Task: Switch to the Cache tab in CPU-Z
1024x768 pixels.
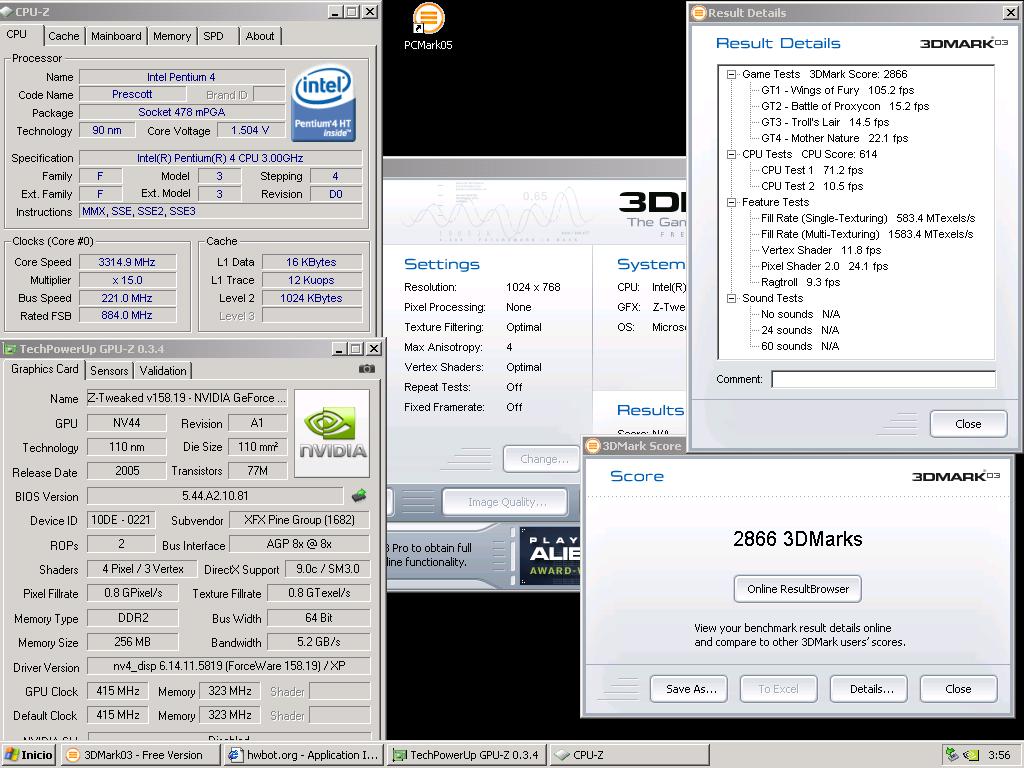Action: (x=63, y=37)
